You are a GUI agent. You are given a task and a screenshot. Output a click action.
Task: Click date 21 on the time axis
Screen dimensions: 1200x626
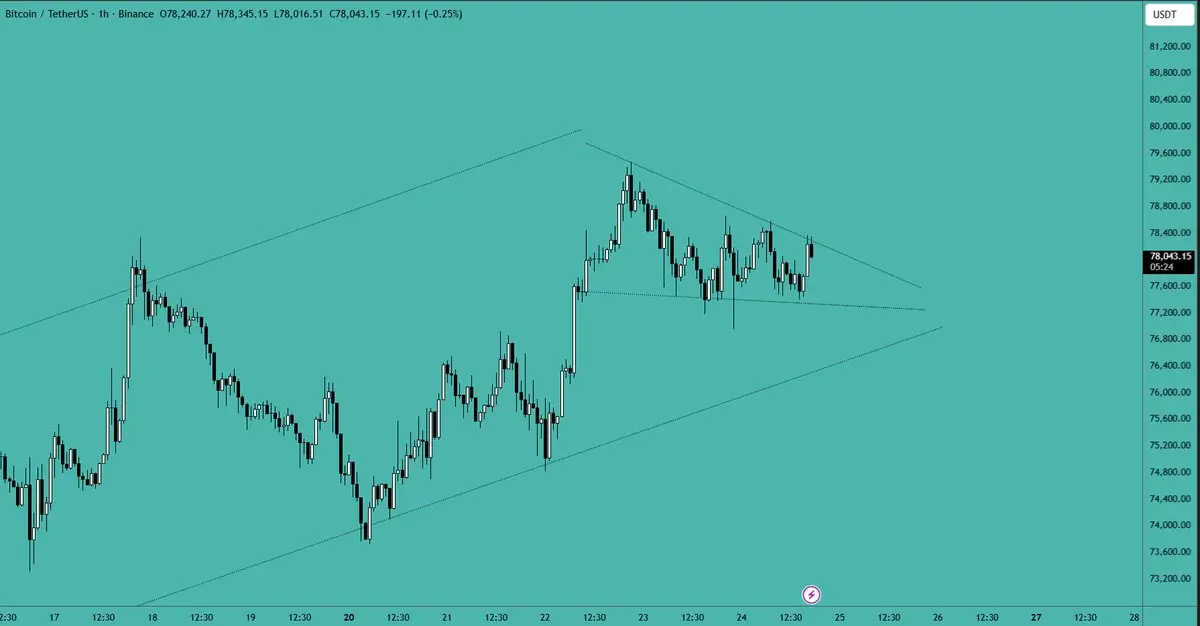(447, 617)
